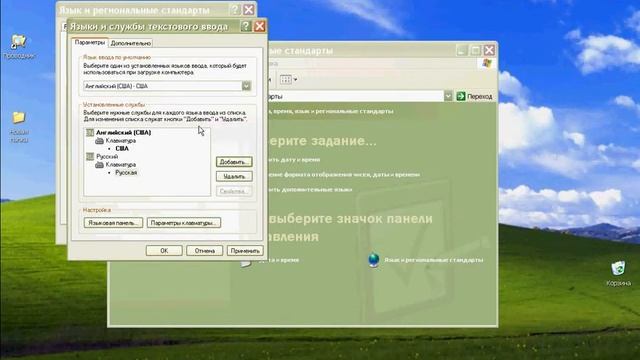Screen dimensions: 640x360
Task: Select Клавиатура under Английский (США)
Action: click(x=120, y=141)
